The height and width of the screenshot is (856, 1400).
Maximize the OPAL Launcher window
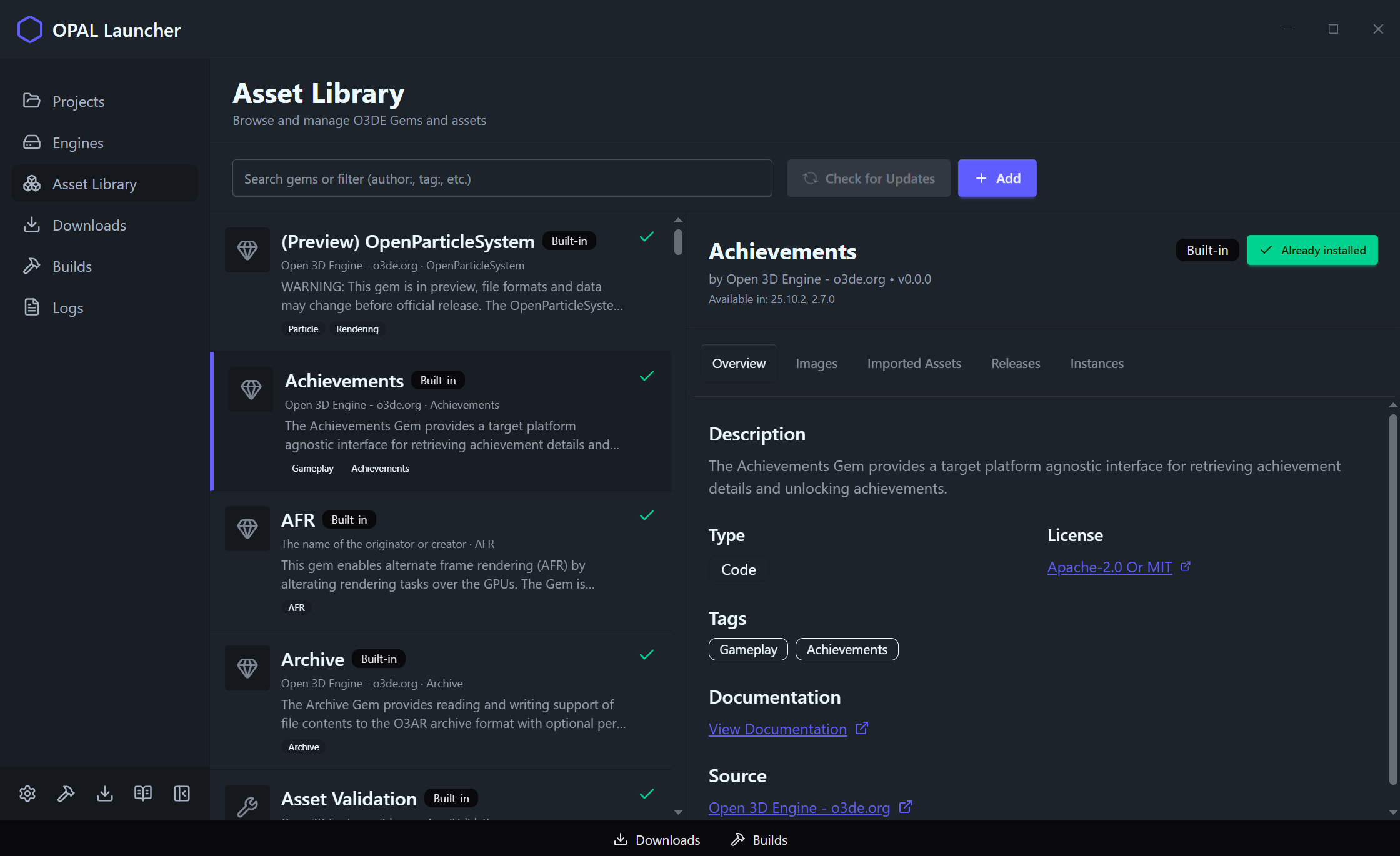click(1333, 29)
